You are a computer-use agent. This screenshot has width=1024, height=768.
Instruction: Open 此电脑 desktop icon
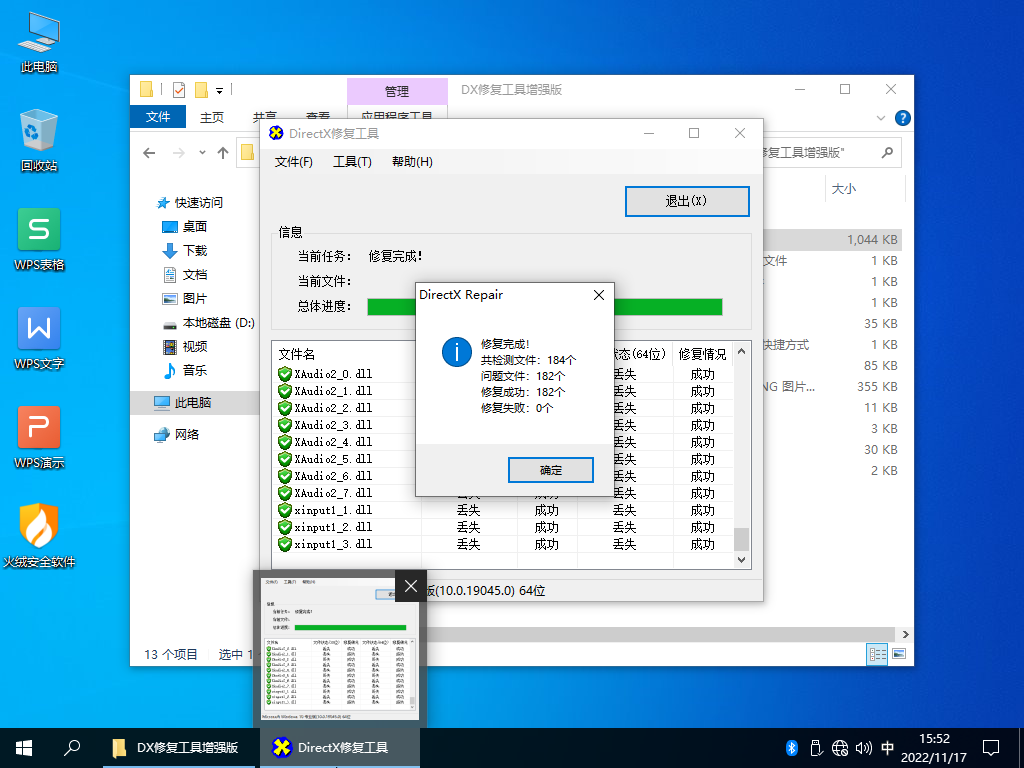click(39, 42)
